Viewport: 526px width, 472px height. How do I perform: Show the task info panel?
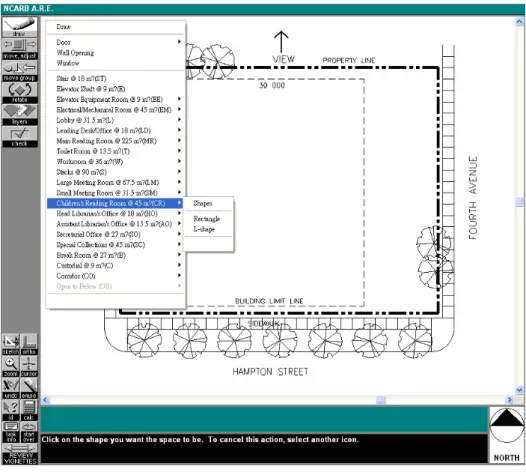[11, 432]
